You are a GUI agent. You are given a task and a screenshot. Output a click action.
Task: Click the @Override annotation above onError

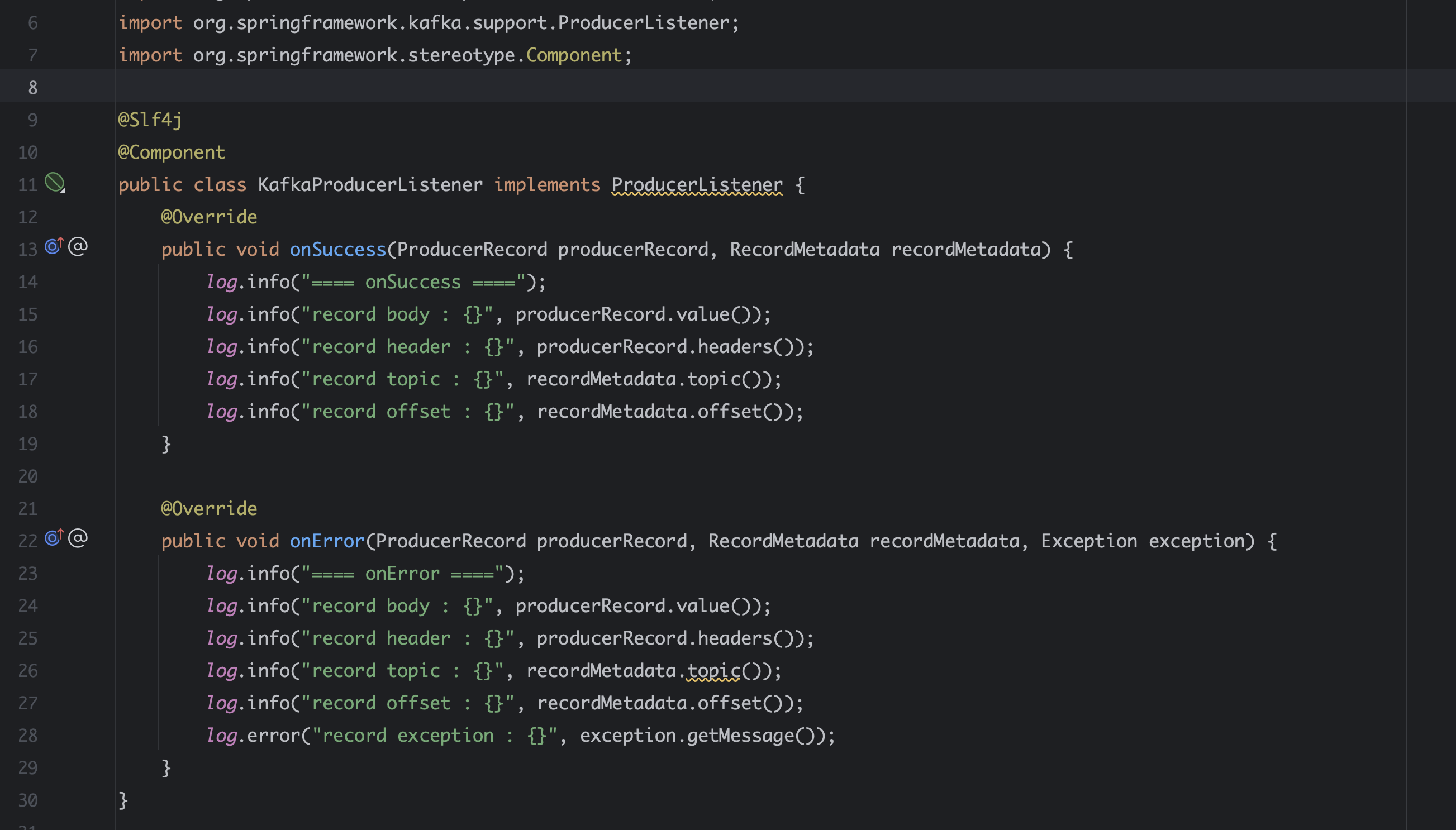click(208, 508)
